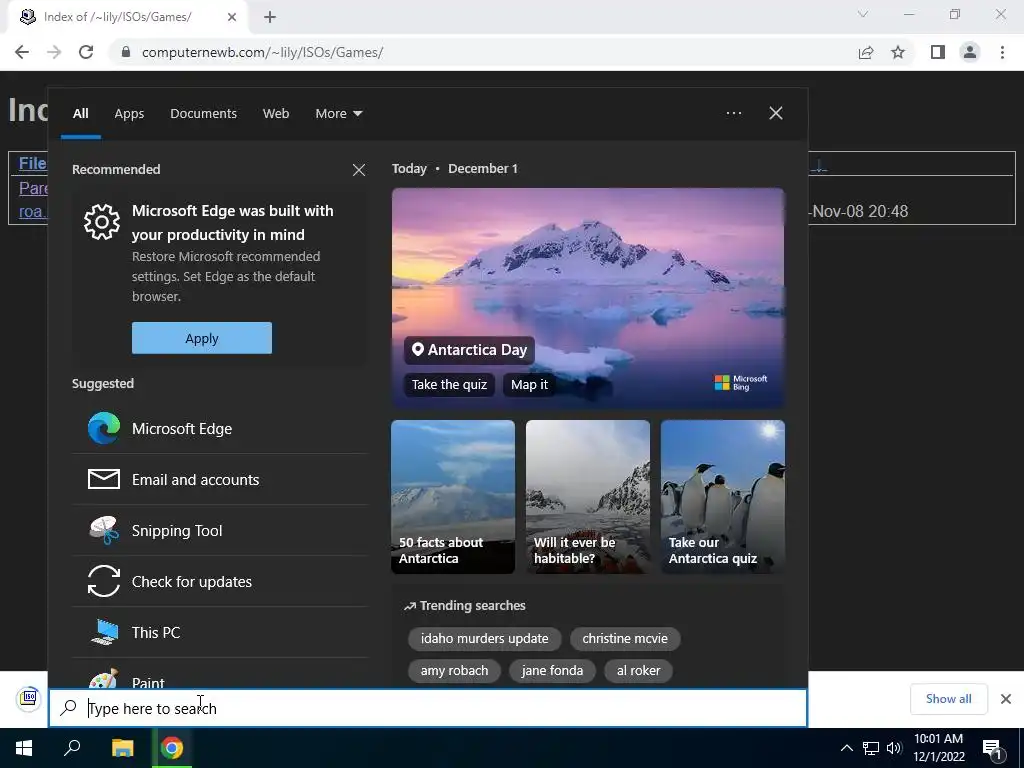Open the Chrome profile avatar
The image size is (1024, 768).
coord(970,52)
